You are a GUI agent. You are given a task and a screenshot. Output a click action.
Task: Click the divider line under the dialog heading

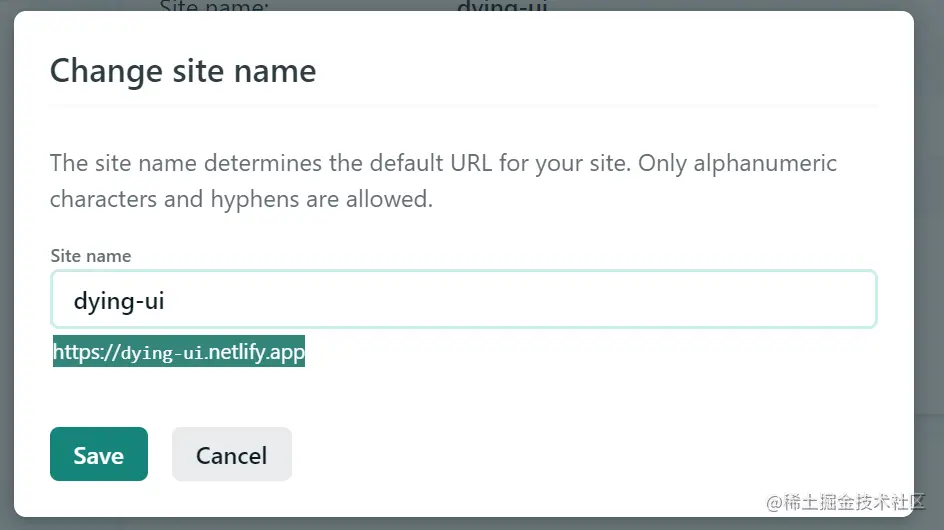pyautogui.click(x=464, y=105)
